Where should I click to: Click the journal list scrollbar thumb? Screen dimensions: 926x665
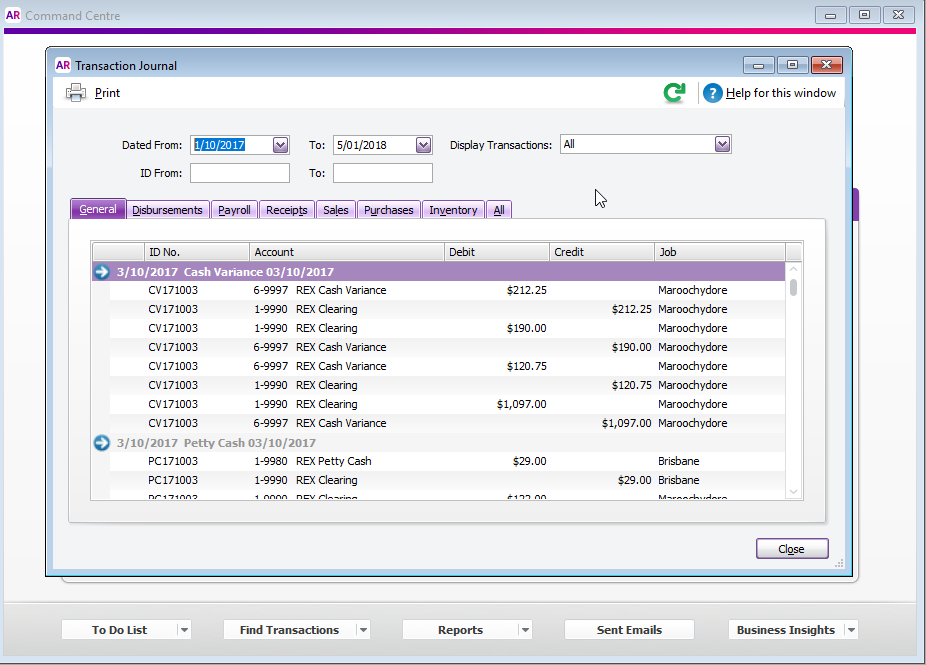pos(793,287)
